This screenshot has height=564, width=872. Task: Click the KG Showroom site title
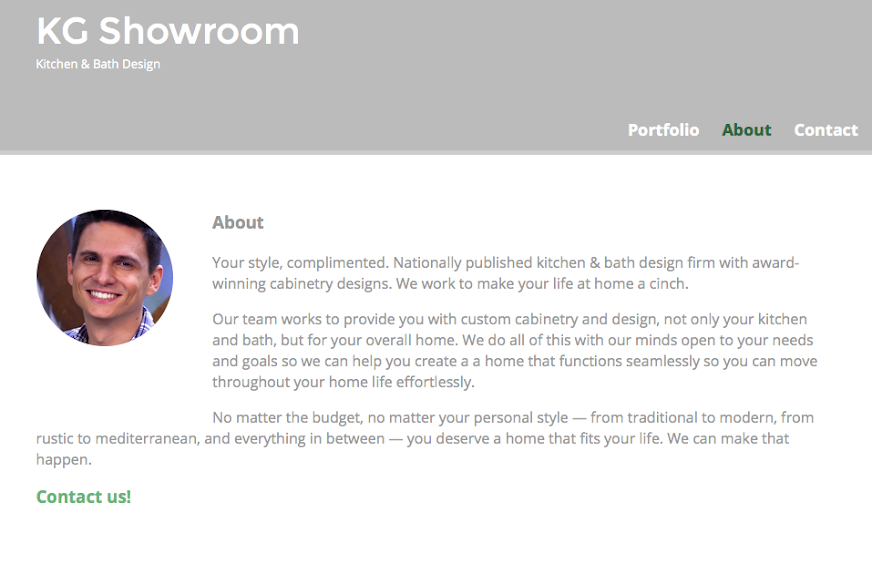168,31
